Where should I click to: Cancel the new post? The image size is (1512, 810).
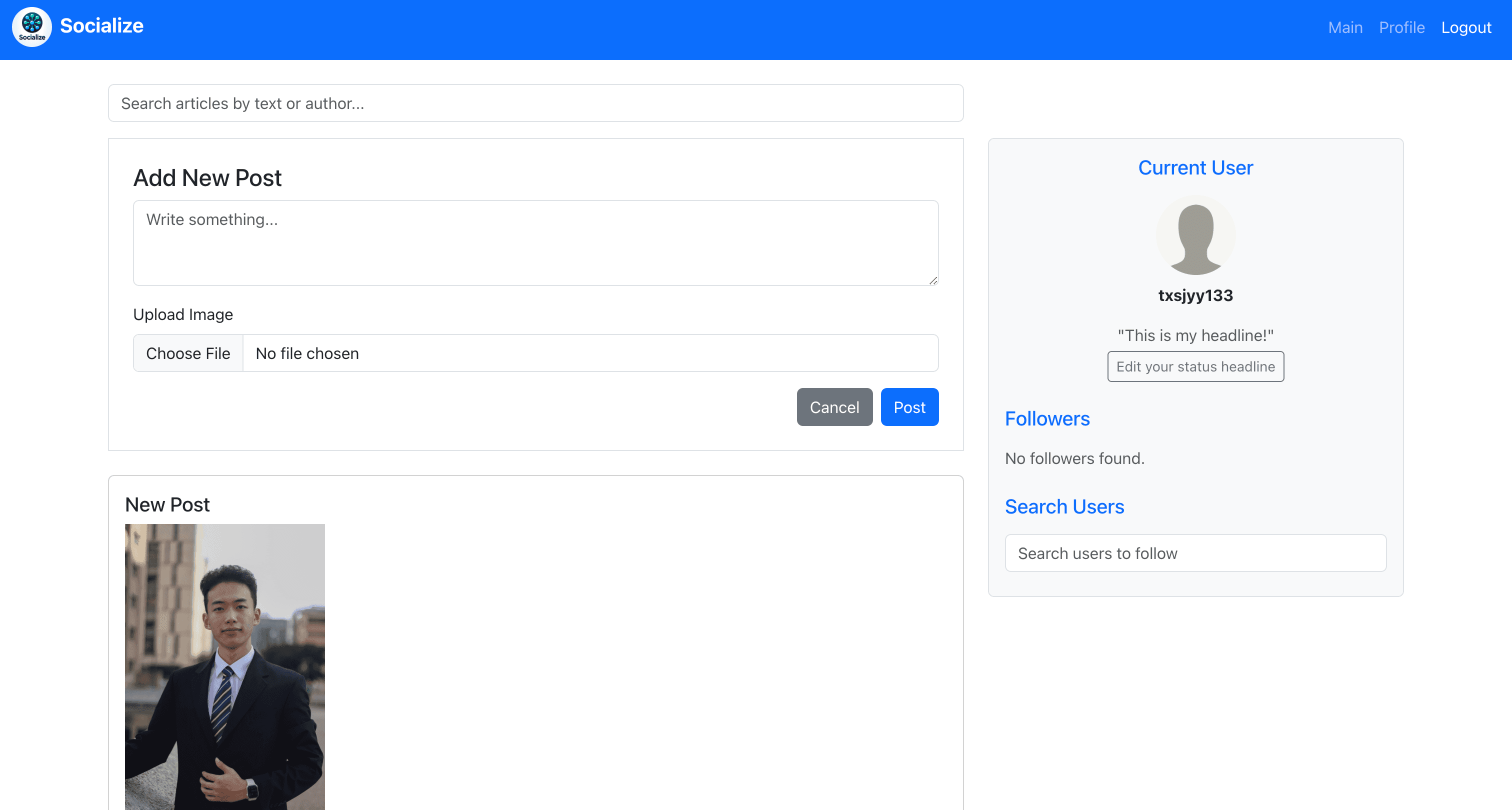(833, 407)
